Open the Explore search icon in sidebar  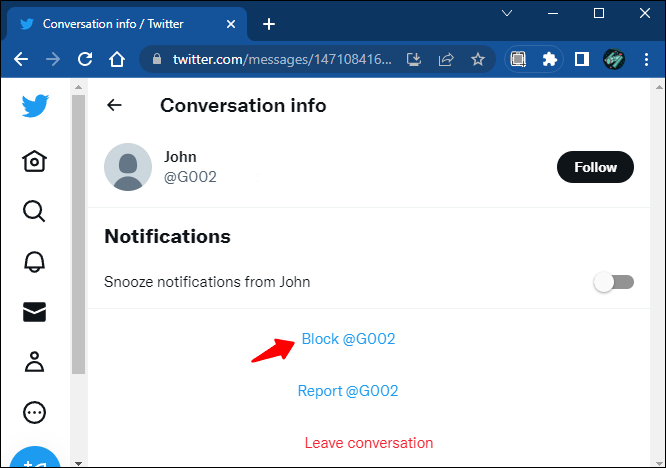34,211
